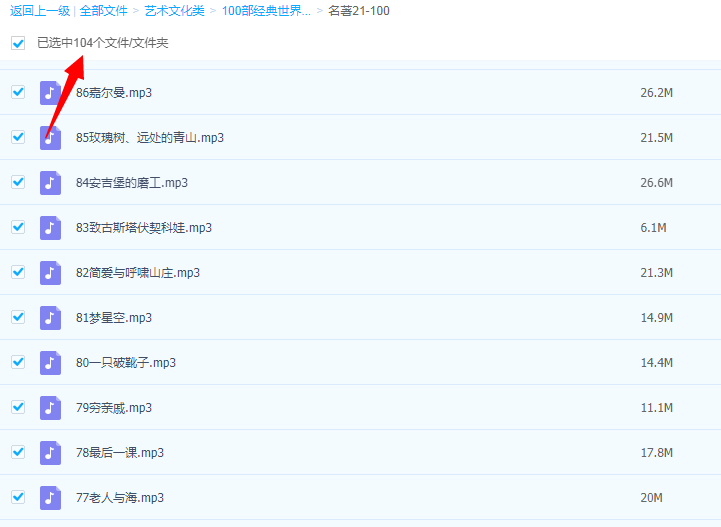The height and width of the screenshot is (527, 721).
Task: Open the file named 77老人与海.mp3
Action: pos(120,498)
